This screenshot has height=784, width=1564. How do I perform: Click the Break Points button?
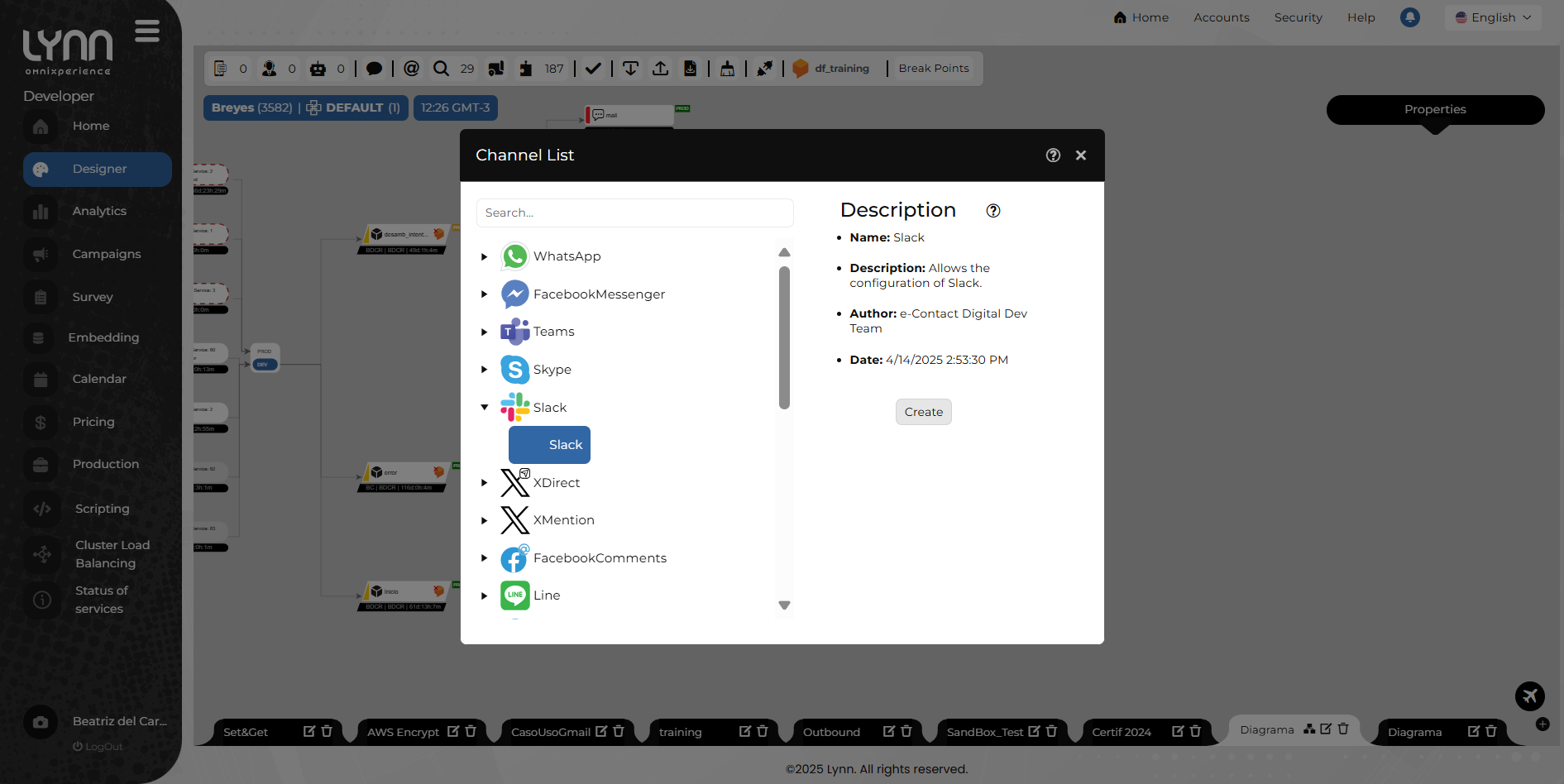click(x=934, y=68)
